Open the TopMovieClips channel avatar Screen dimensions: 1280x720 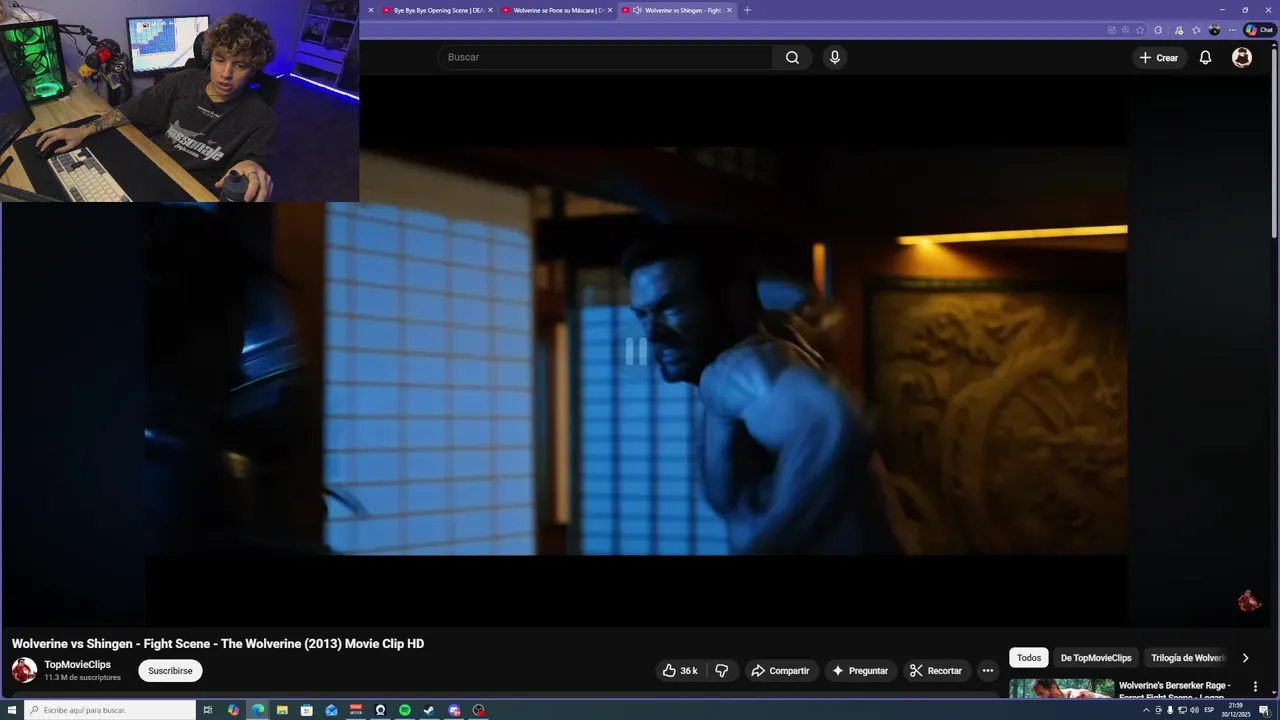click(x=24, y=670)
